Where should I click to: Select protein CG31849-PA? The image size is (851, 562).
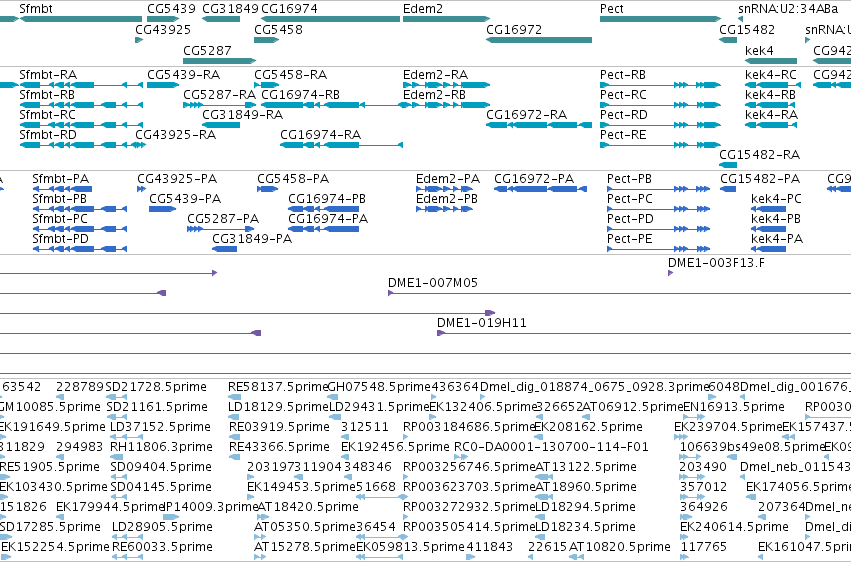(225, 249)
